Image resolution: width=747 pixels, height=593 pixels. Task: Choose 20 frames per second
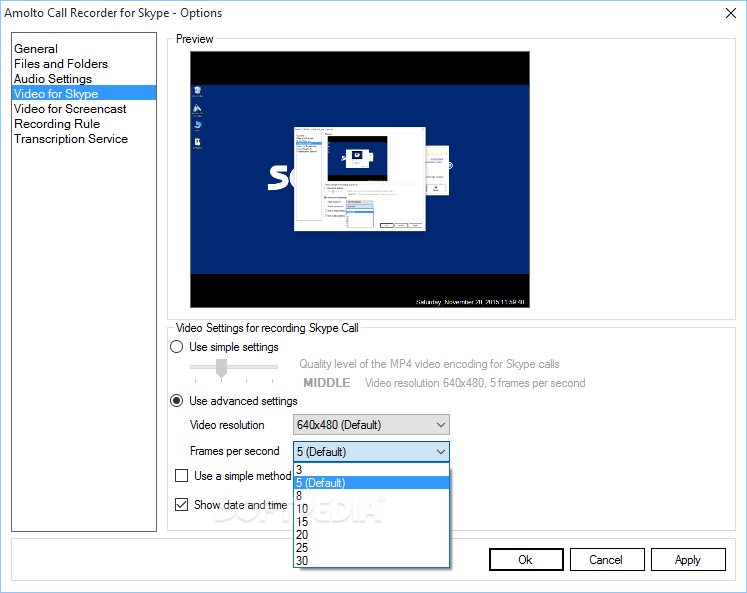[371, 534]
